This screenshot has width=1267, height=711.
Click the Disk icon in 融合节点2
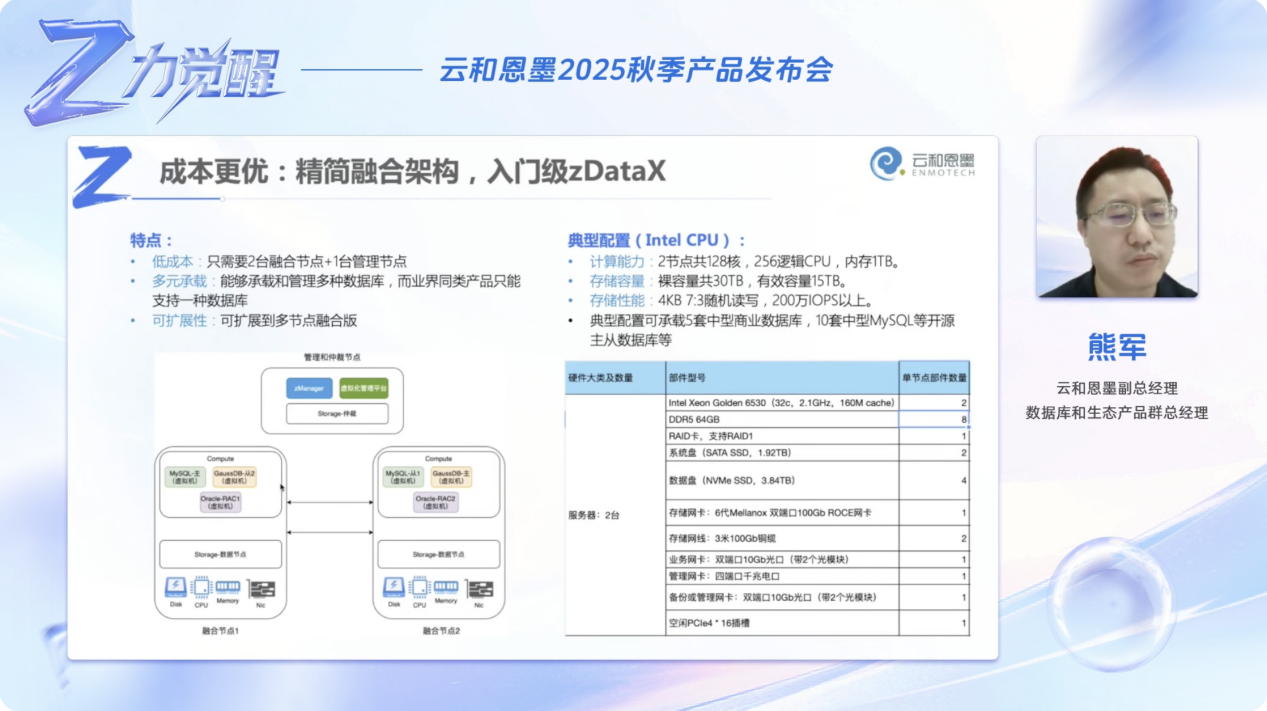pyautogui.click(x=394, y=587)
